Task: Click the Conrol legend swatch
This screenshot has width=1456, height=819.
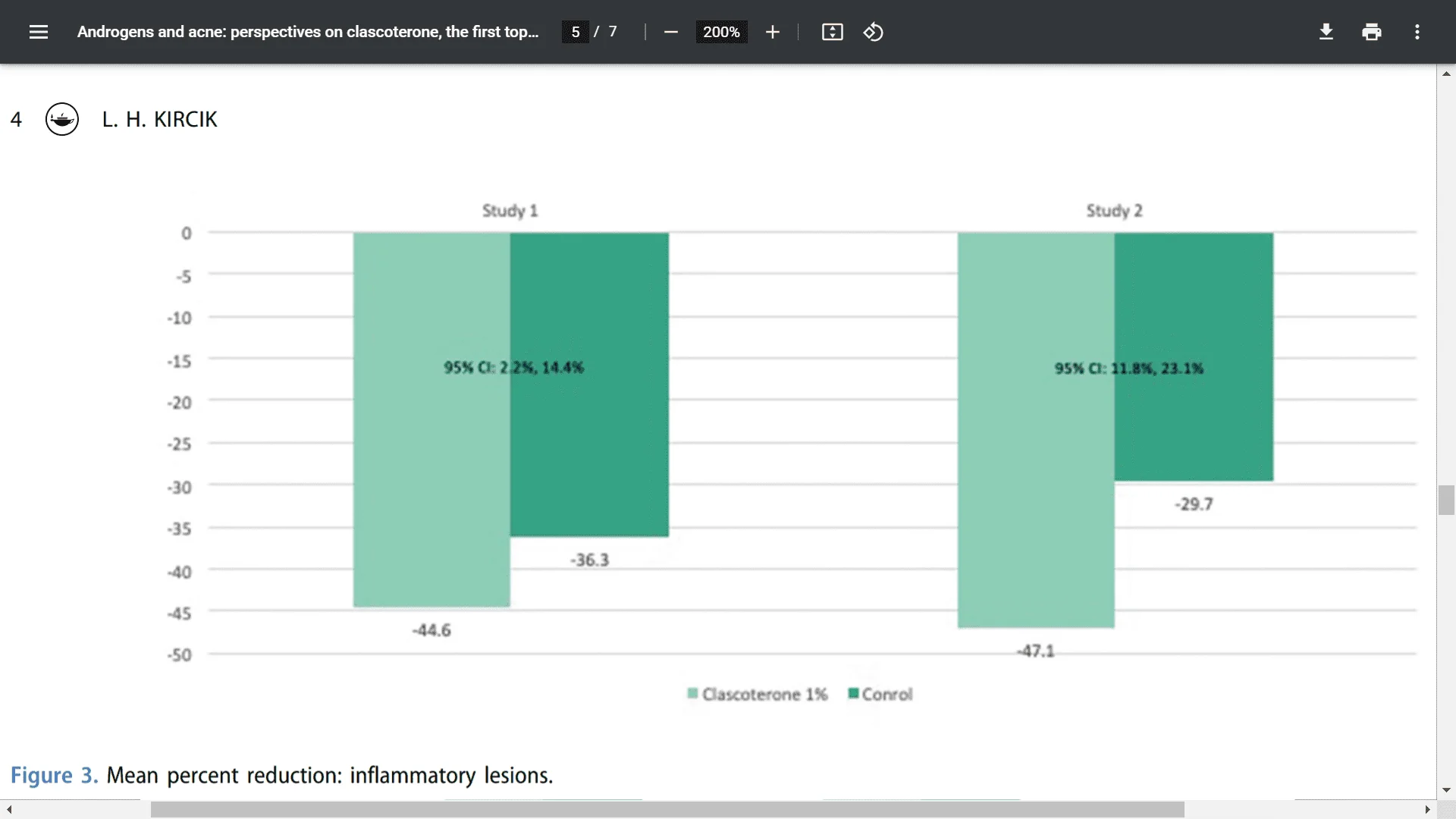Action: pos(853,693)
